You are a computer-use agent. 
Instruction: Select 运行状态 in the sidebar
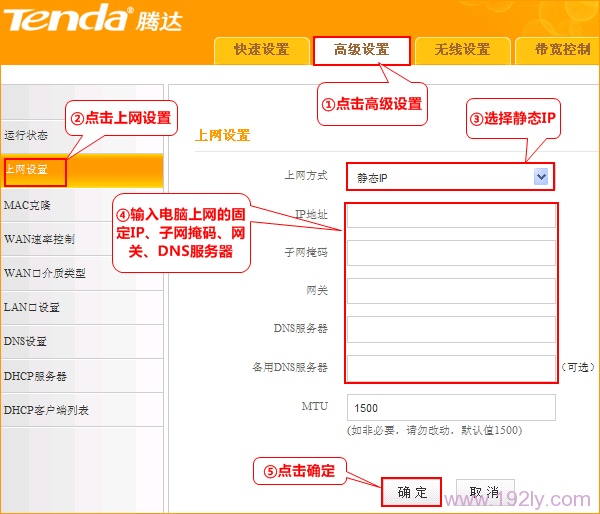pyautogui.click(x=26, y=135)
